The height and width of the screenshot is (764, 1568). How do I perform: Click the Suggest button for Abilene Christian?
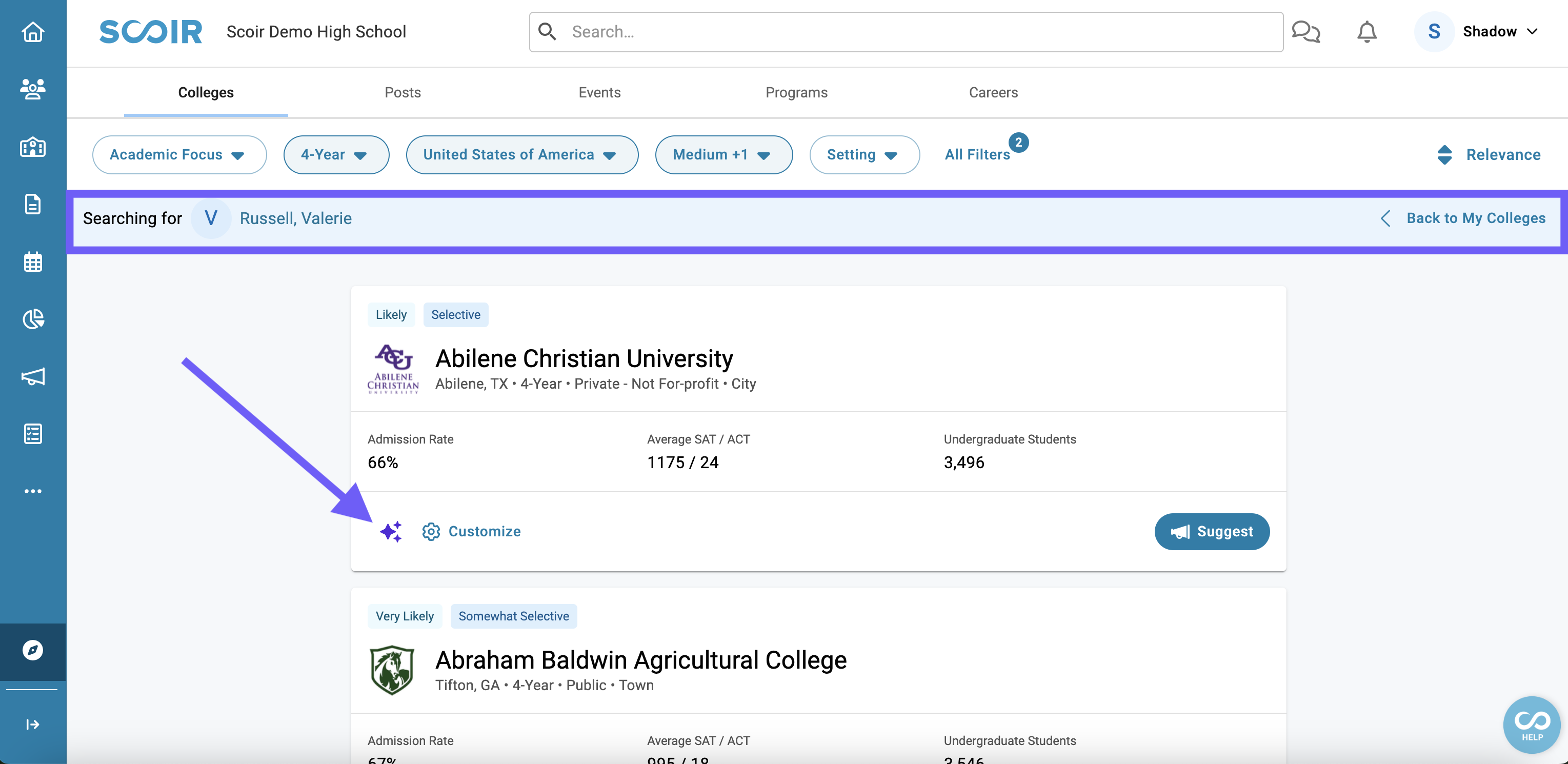1211,531
